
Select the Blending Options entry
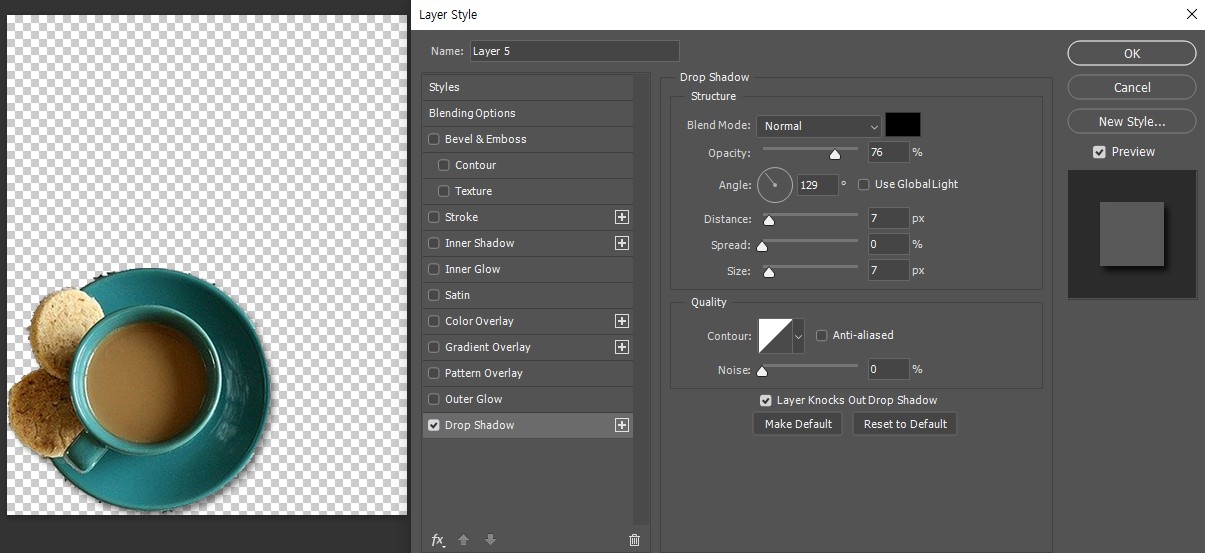[x=528, y=113]
